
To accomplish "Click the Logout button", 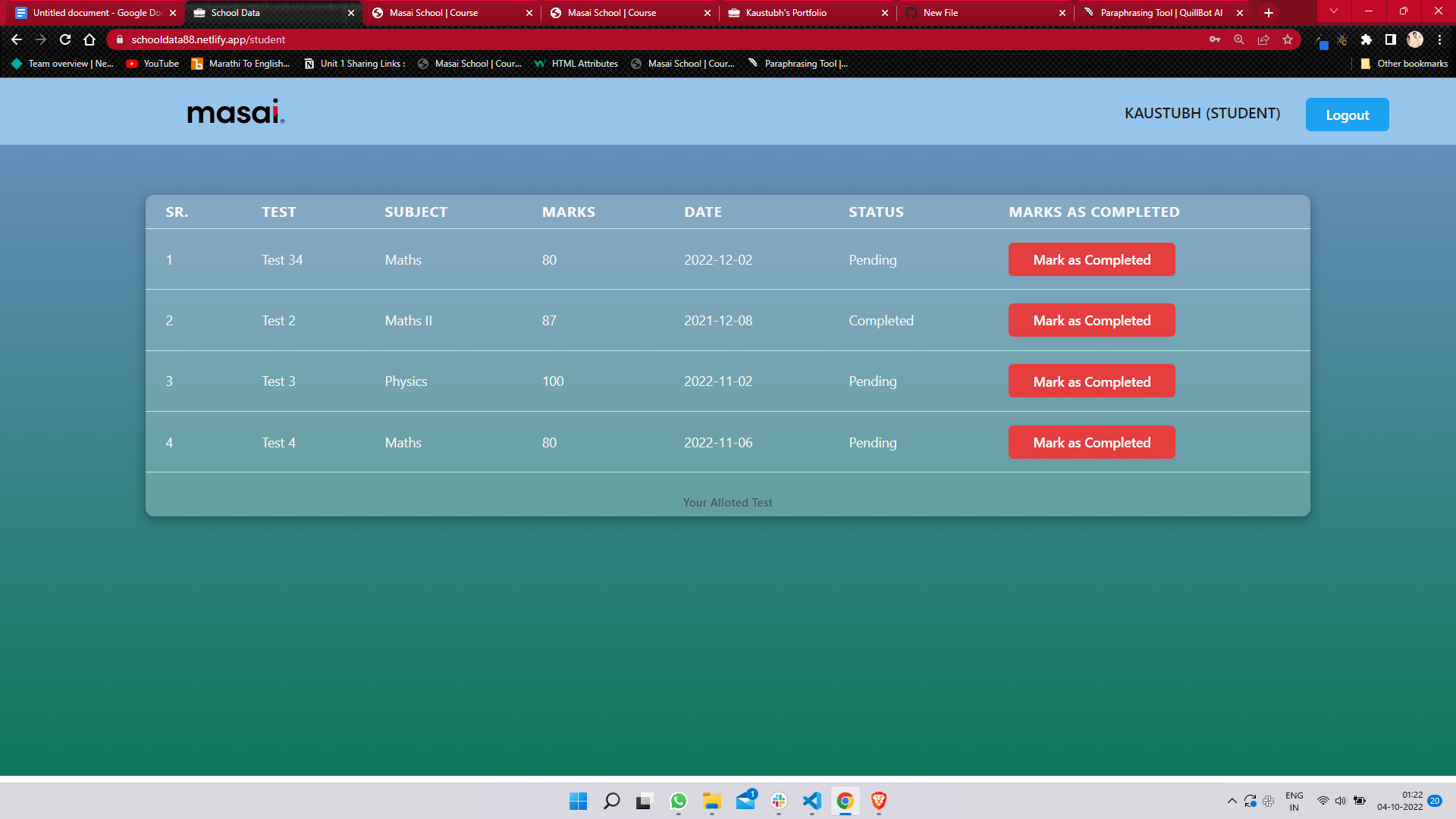I will click(x=1347, y=115).
